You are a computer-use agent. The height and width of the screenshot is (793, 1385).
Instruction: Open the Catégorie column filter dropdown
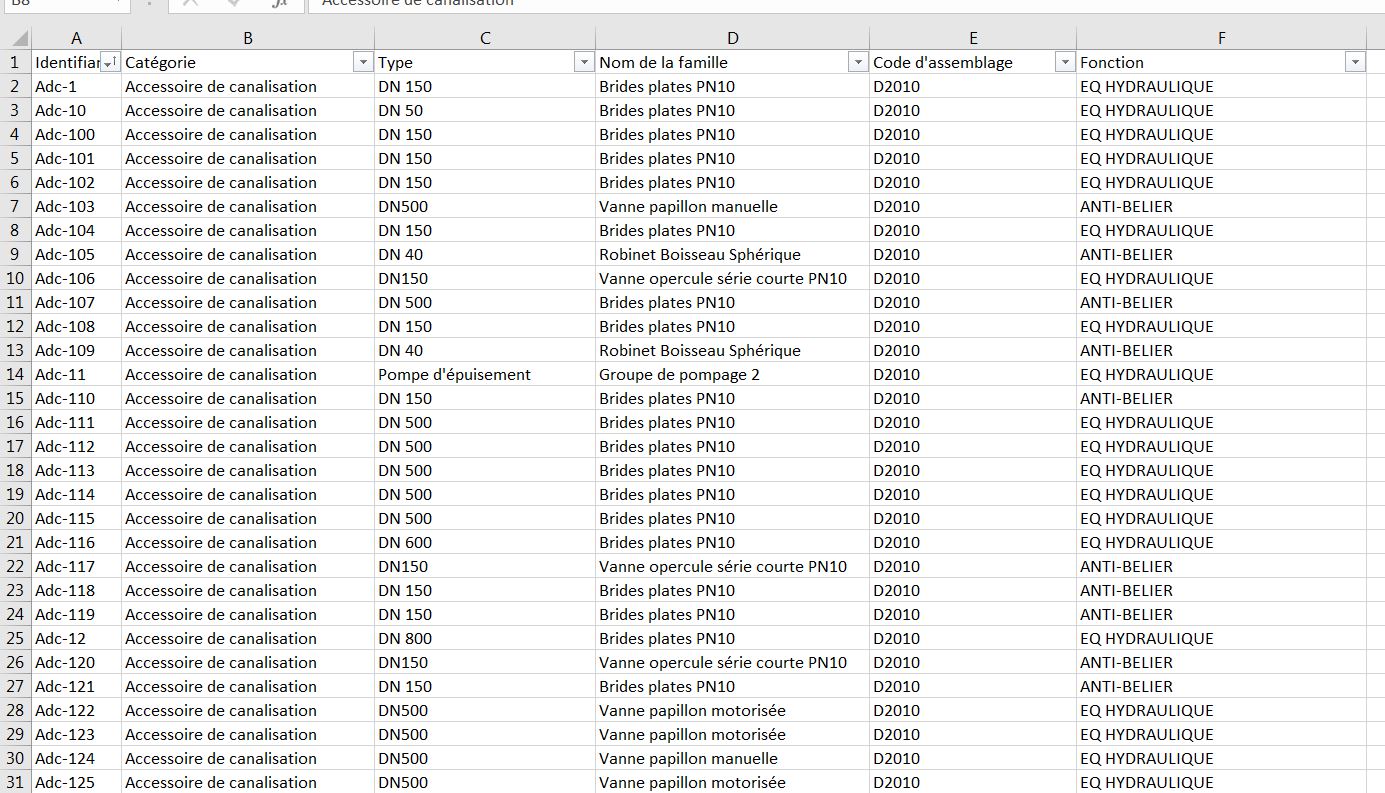(363, 63)
